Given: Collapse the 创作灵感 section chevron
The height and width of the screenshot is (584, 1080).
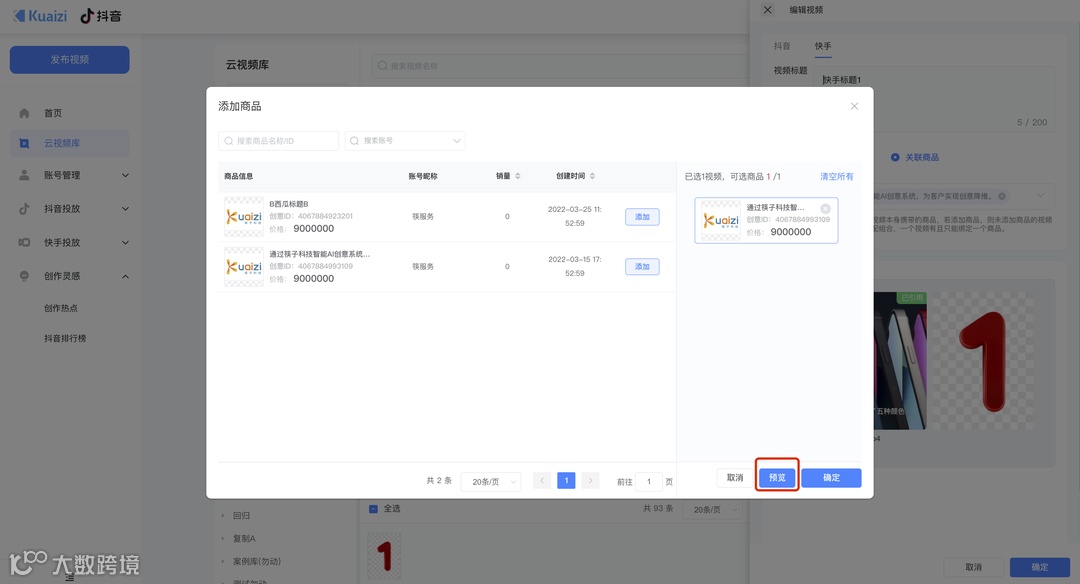Looking at the screenshot, I should pos(125,275).
